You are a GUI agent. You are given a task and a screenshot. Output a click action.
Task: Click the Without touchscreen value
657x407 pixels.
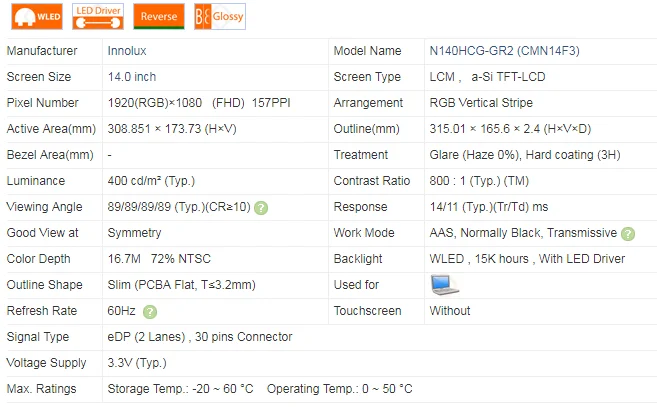tap(450, 311)
